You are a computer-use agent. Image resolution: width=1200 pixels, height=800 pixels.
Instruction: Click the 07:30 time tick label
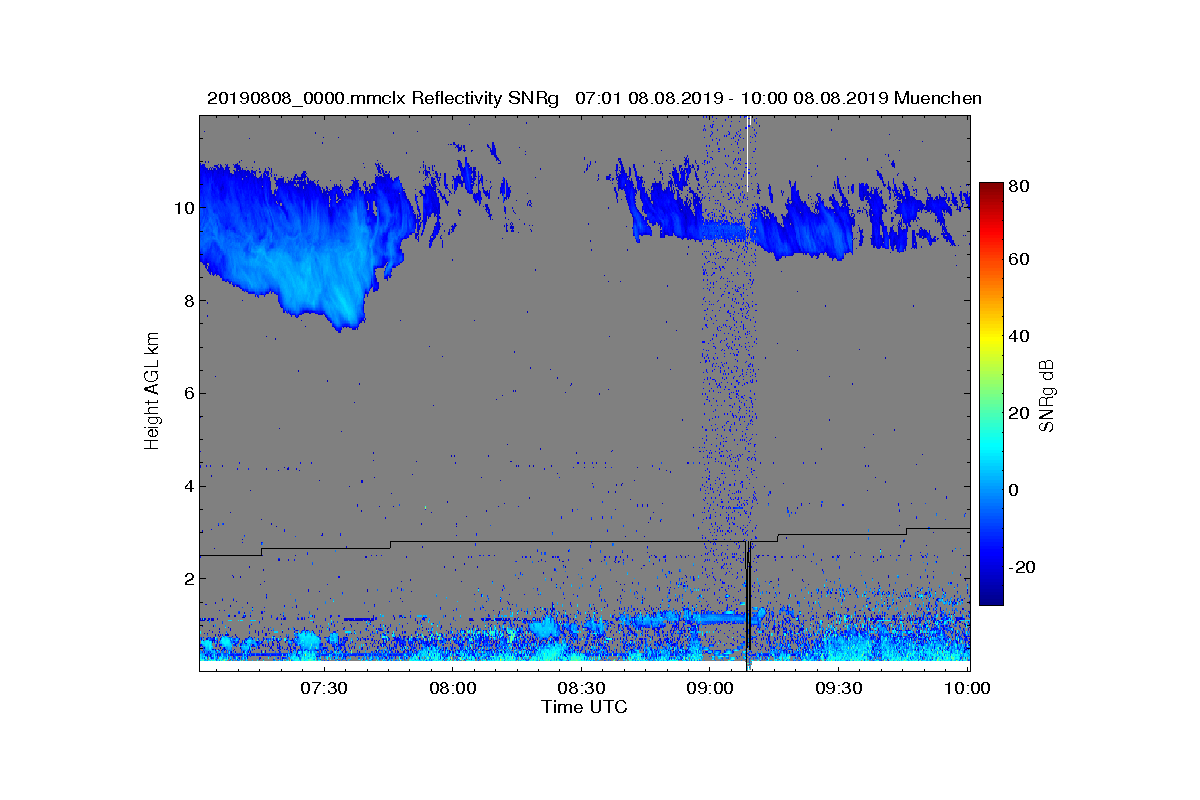click(x=323, y=688)
